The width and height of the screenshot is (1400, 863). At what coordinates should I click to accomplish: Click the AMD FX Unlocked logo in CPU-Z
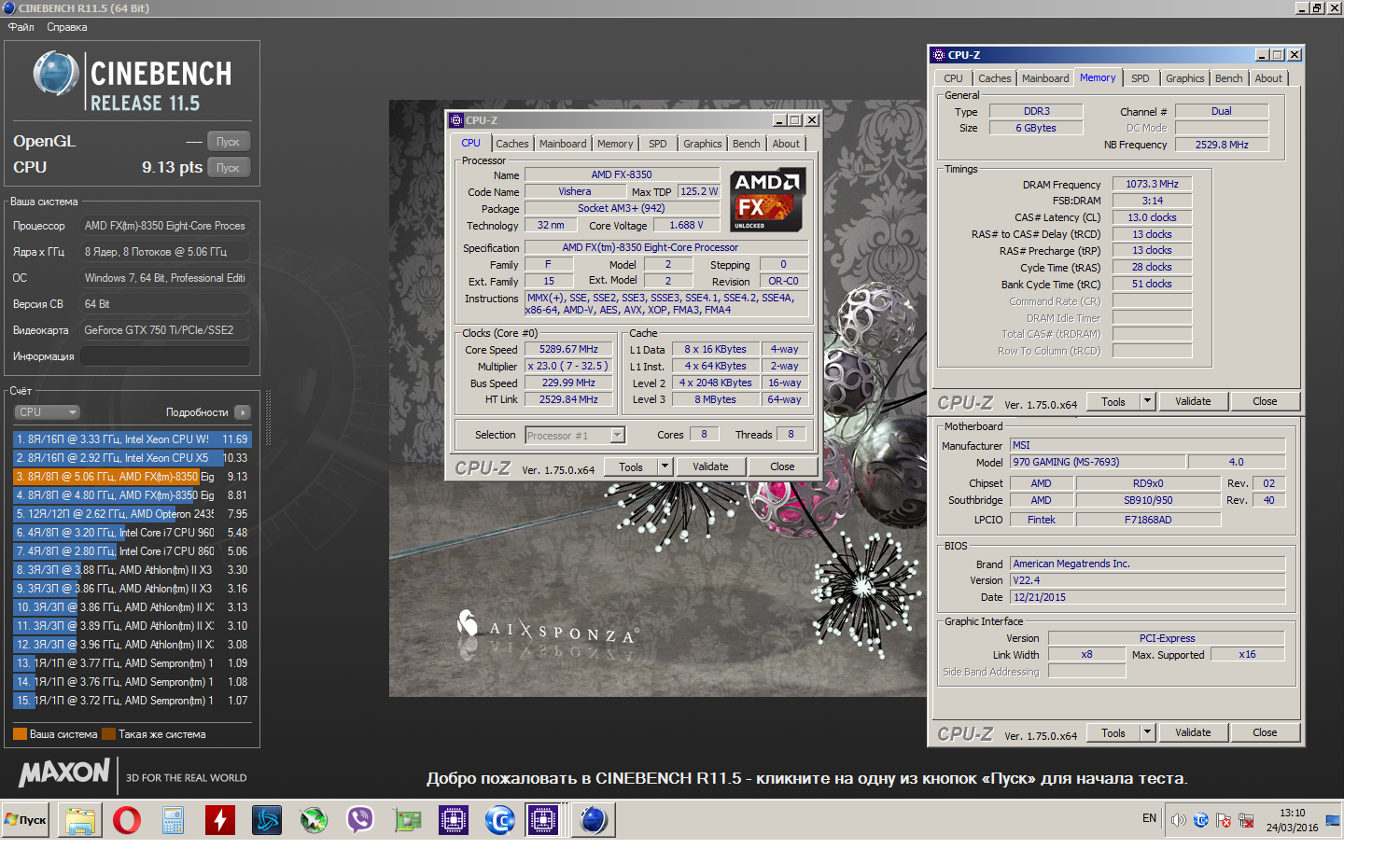click(766, 201)
